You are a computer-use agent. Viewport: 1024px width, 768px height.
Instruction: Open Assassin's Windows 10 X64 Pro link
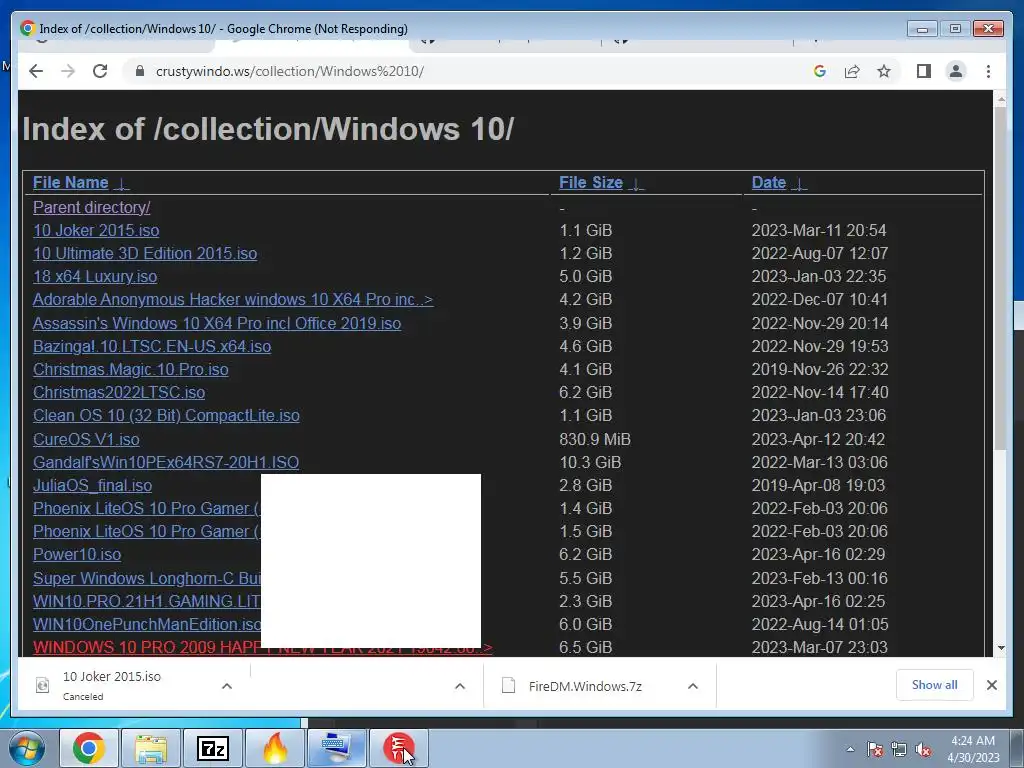[x=217, y=323]
